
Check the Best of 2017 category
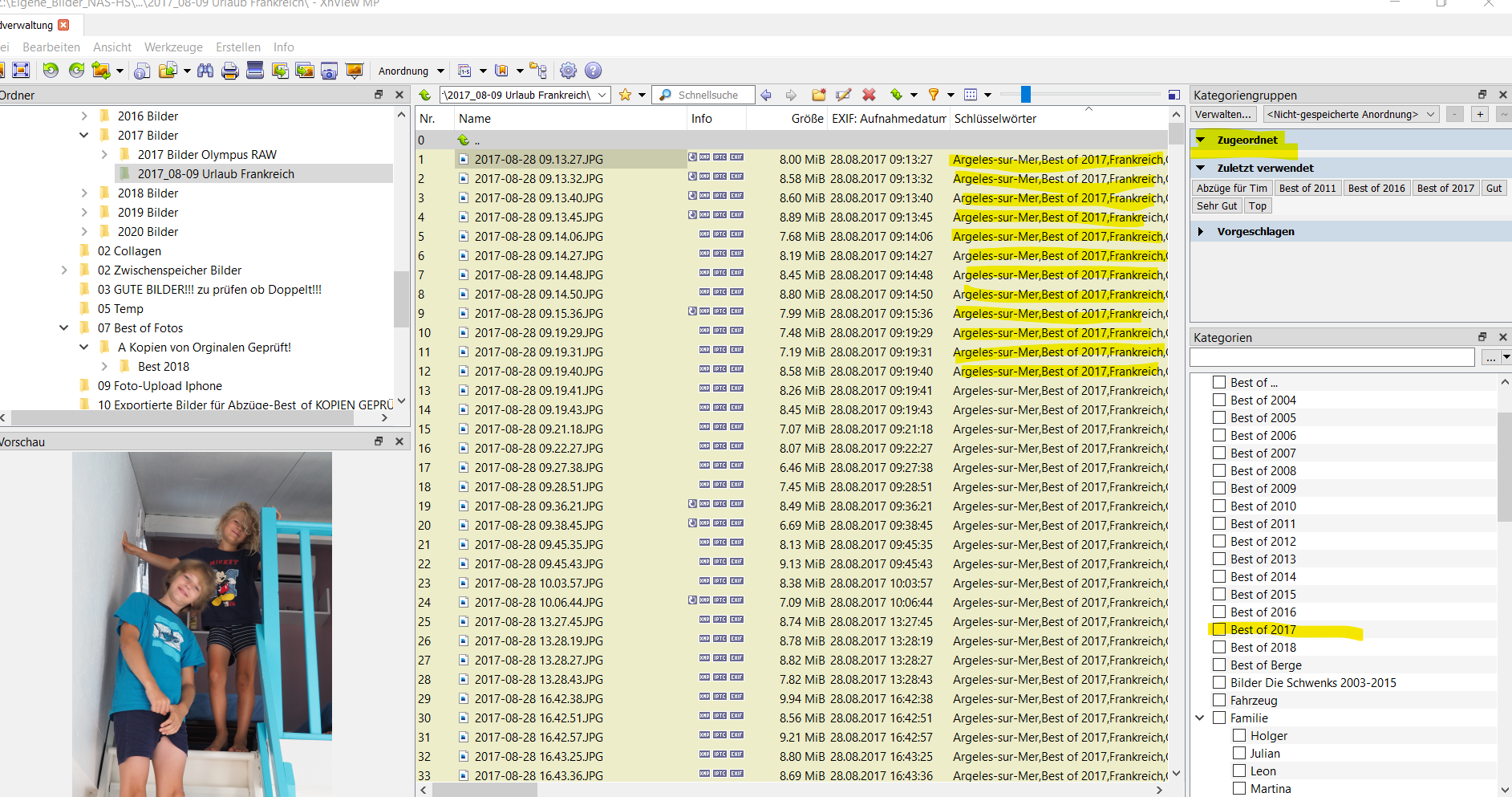pos(1219,629)
